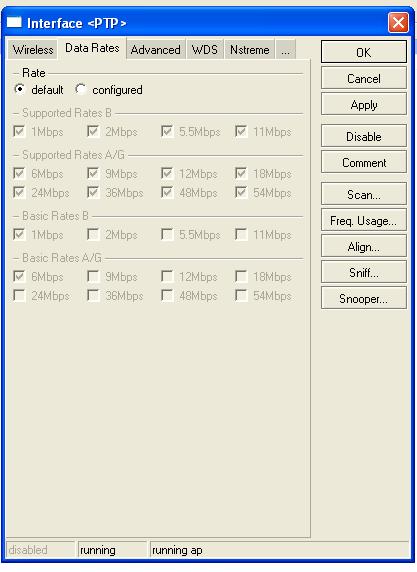
Task: Switch to the Wireless tab
Action: point(33,50)
